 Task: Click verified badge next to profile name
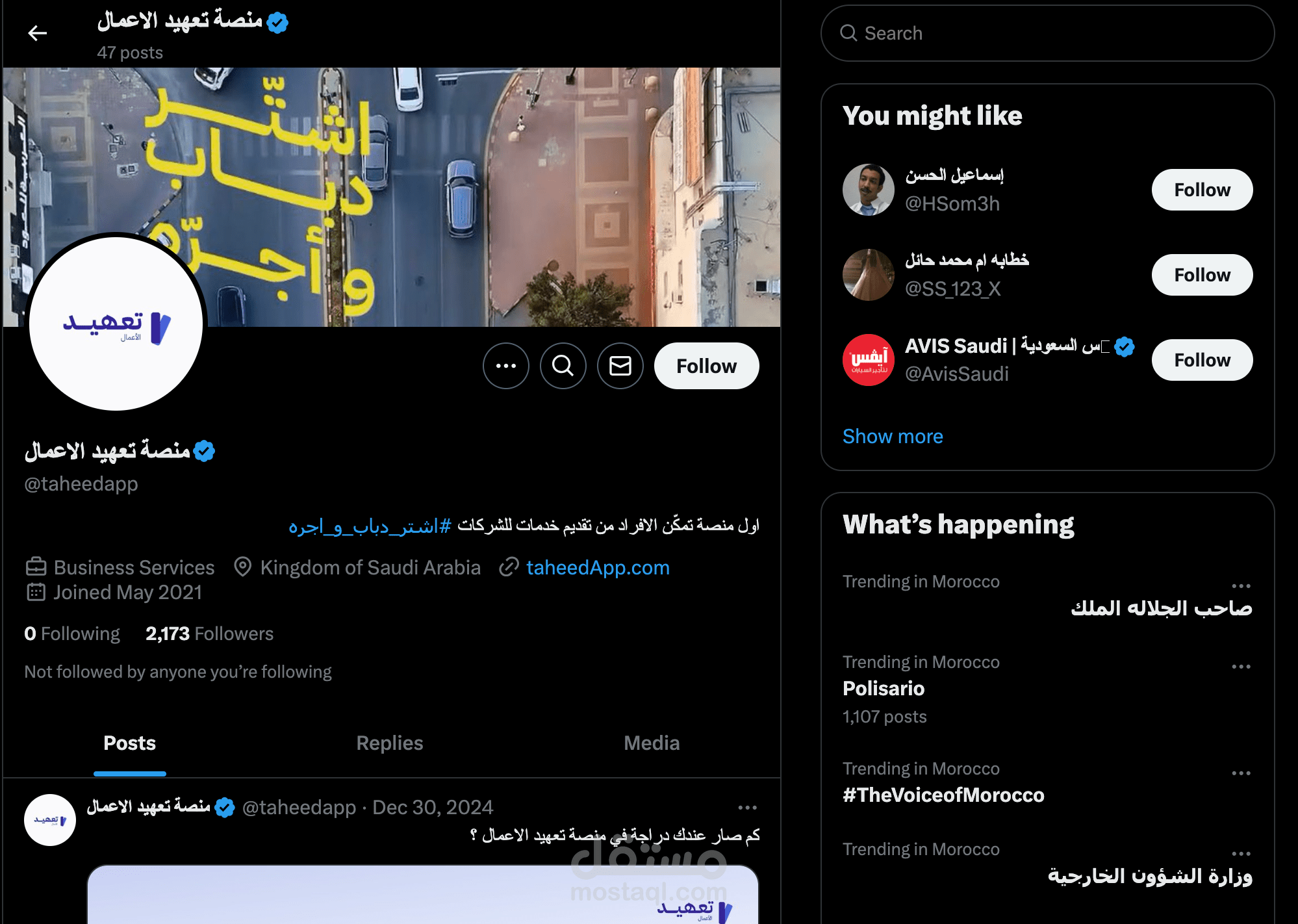tap(205, 450)
